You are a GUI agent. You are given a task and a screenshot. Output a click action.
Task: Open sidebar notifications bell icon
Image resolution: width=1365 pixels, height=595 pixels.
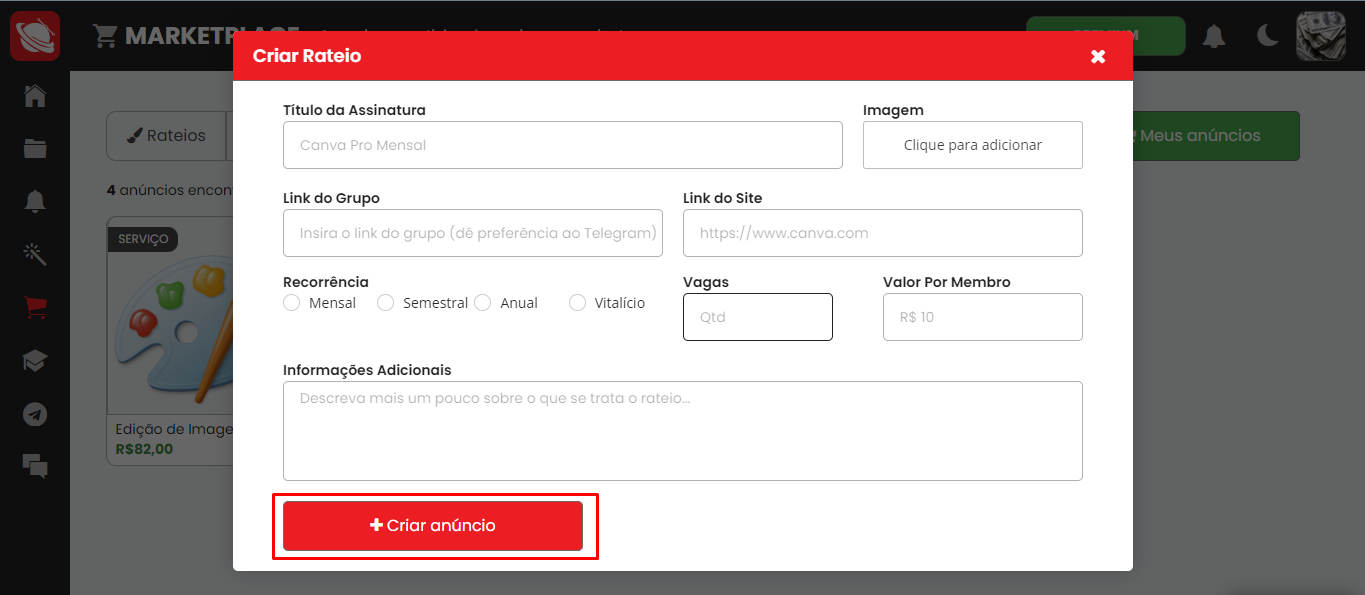(x=35, y=201)
